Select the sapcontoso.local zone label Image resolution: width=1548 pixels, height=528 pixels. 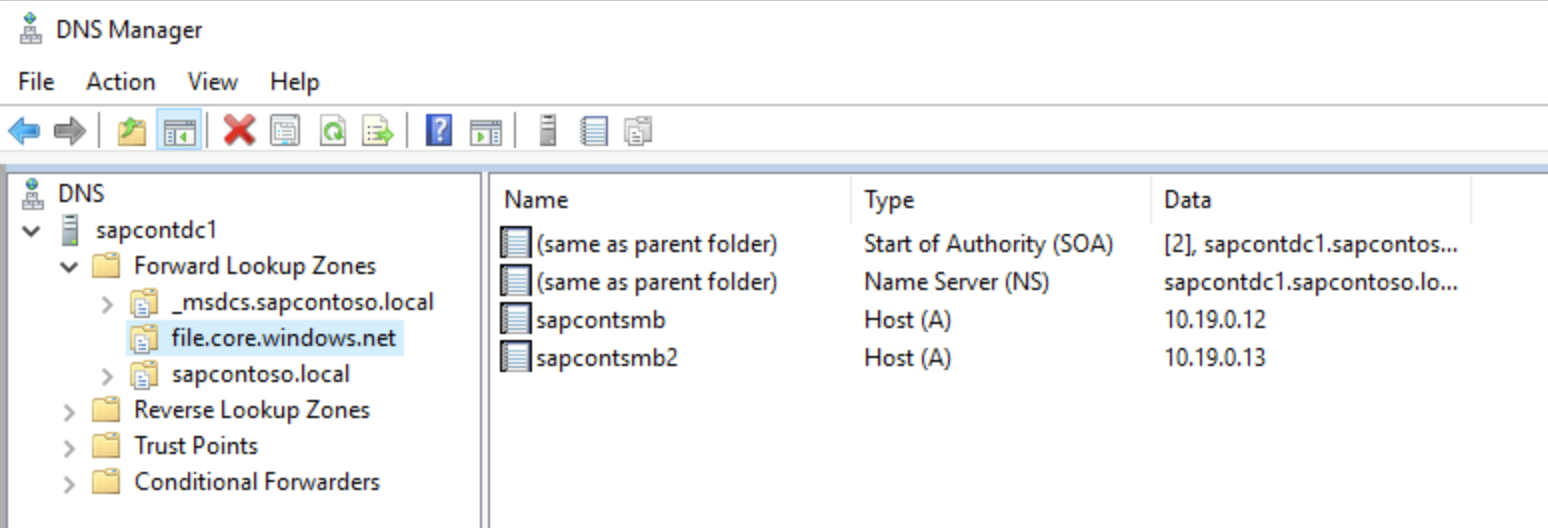261,374
